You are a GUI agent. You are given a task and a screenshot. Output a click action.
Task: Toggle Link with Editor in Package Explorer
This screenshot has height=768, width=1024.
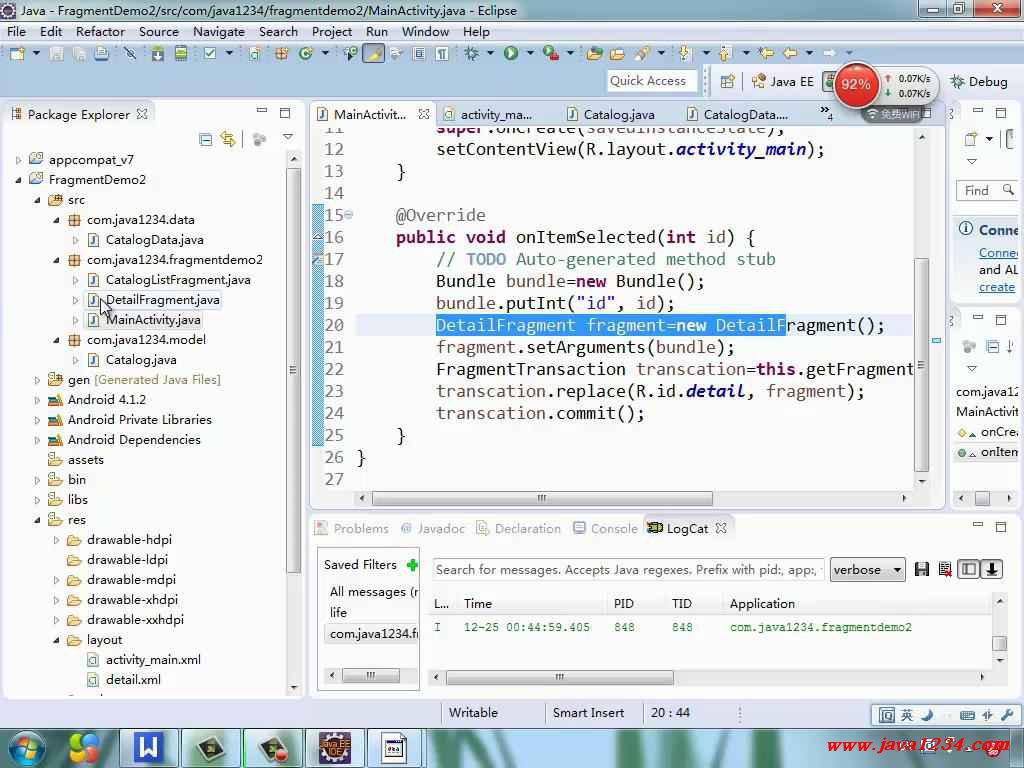[x=228, y=139]
